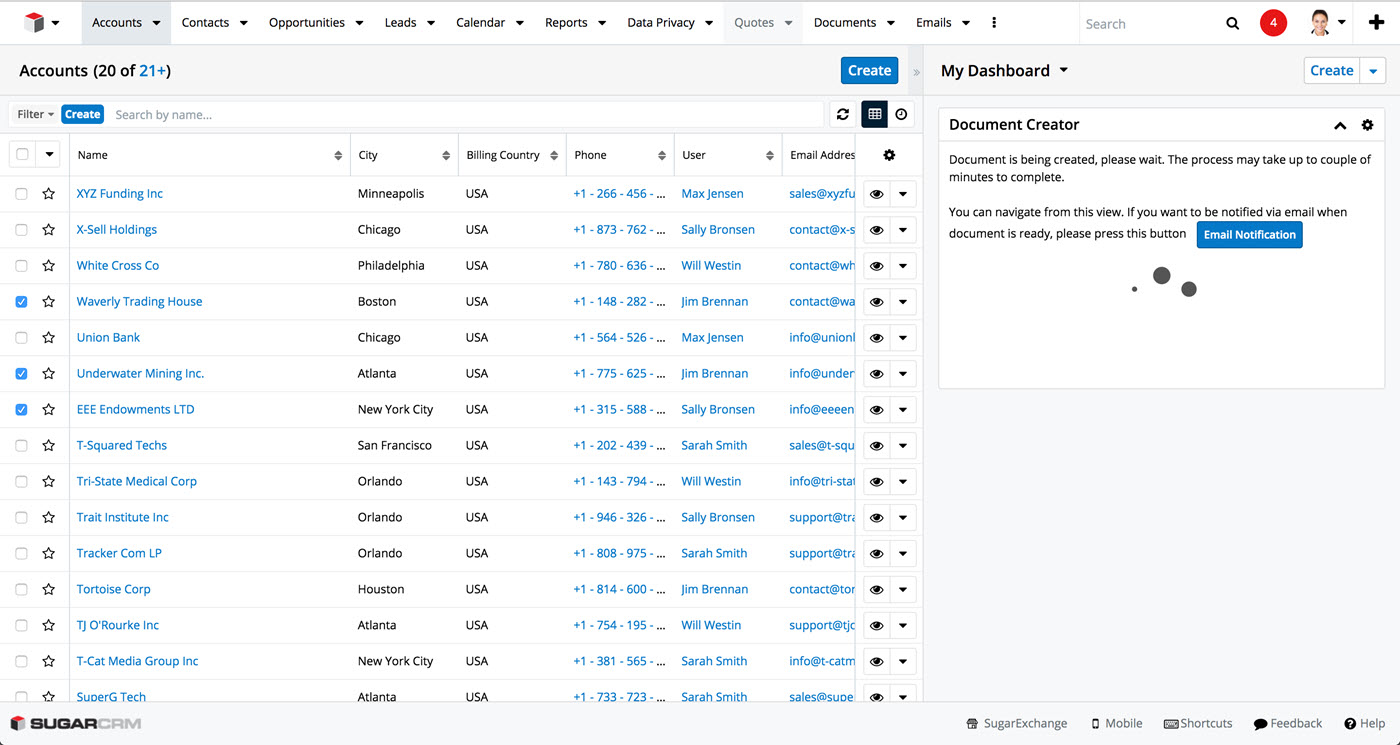Collapse the dashboard side panel arrow
The height and width of the screenshot is (745, 1400).
click(x=916, y=72)
